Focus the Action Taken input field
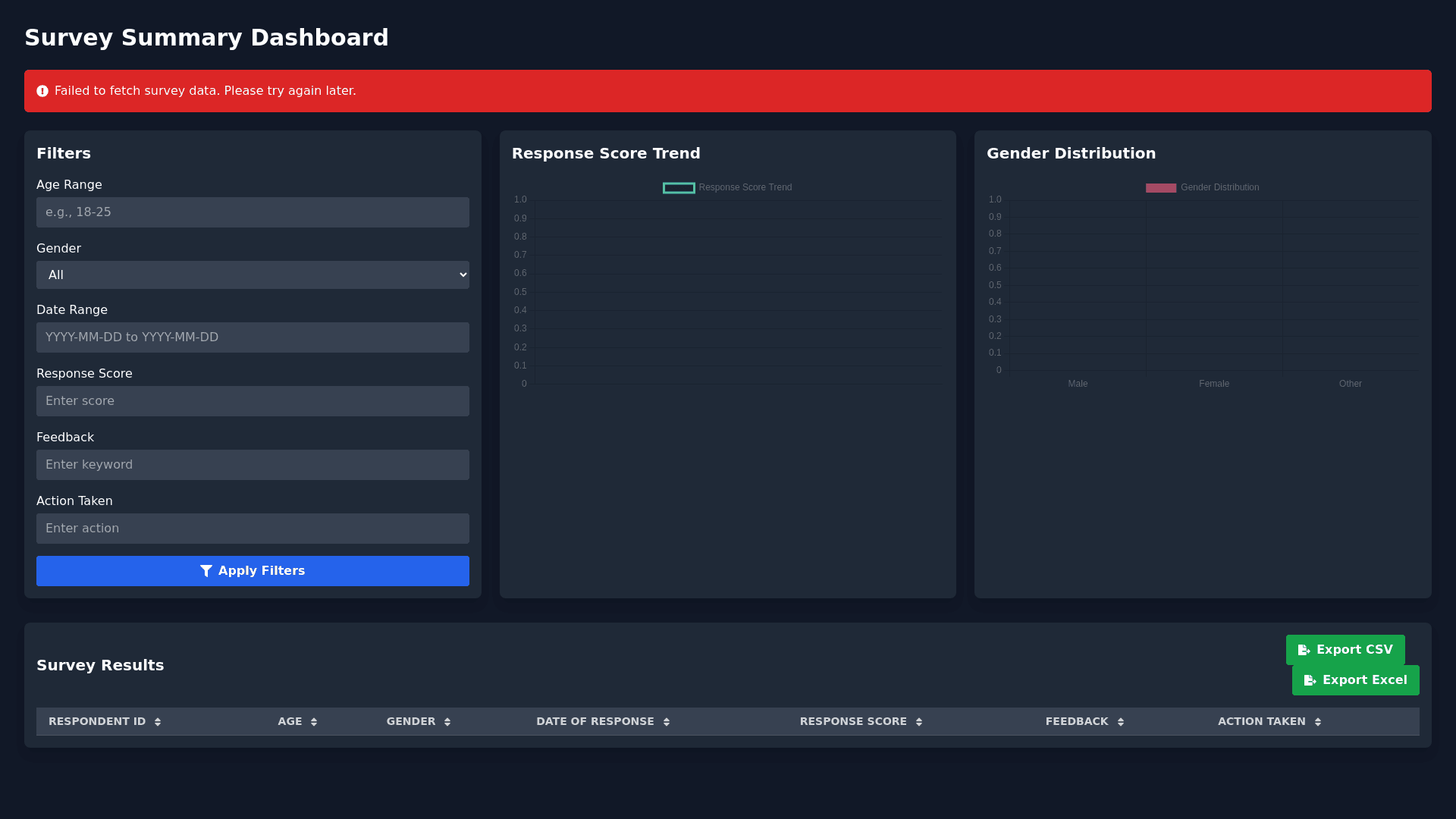The image size is (1456, 819). pos(253,529)
